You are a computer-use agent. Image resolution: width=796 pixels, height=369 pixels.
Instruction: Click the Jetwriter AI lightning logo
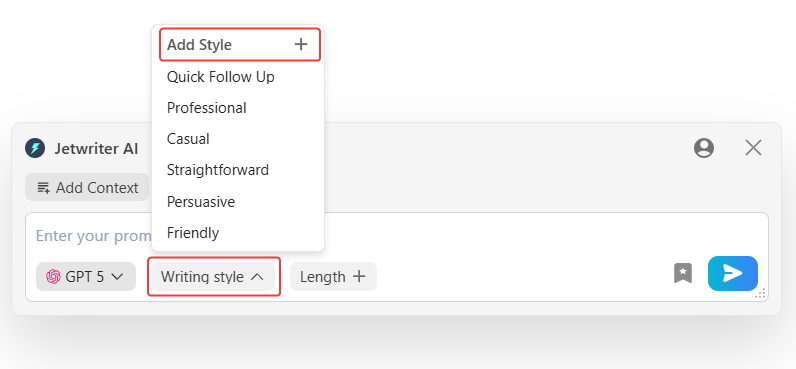(x=35, y=148)
